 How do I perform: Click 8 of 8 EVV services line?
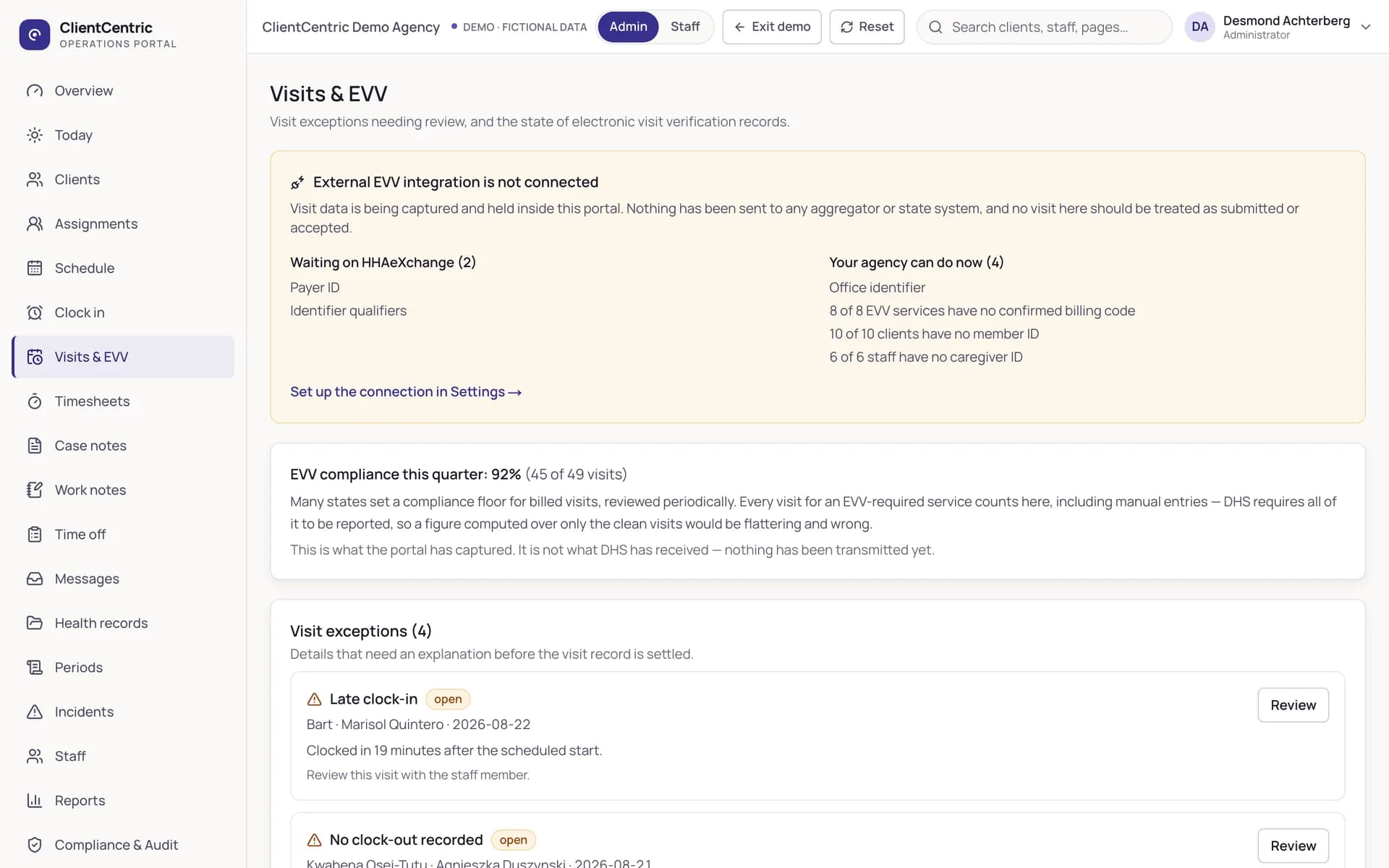[x=982, y=311]
